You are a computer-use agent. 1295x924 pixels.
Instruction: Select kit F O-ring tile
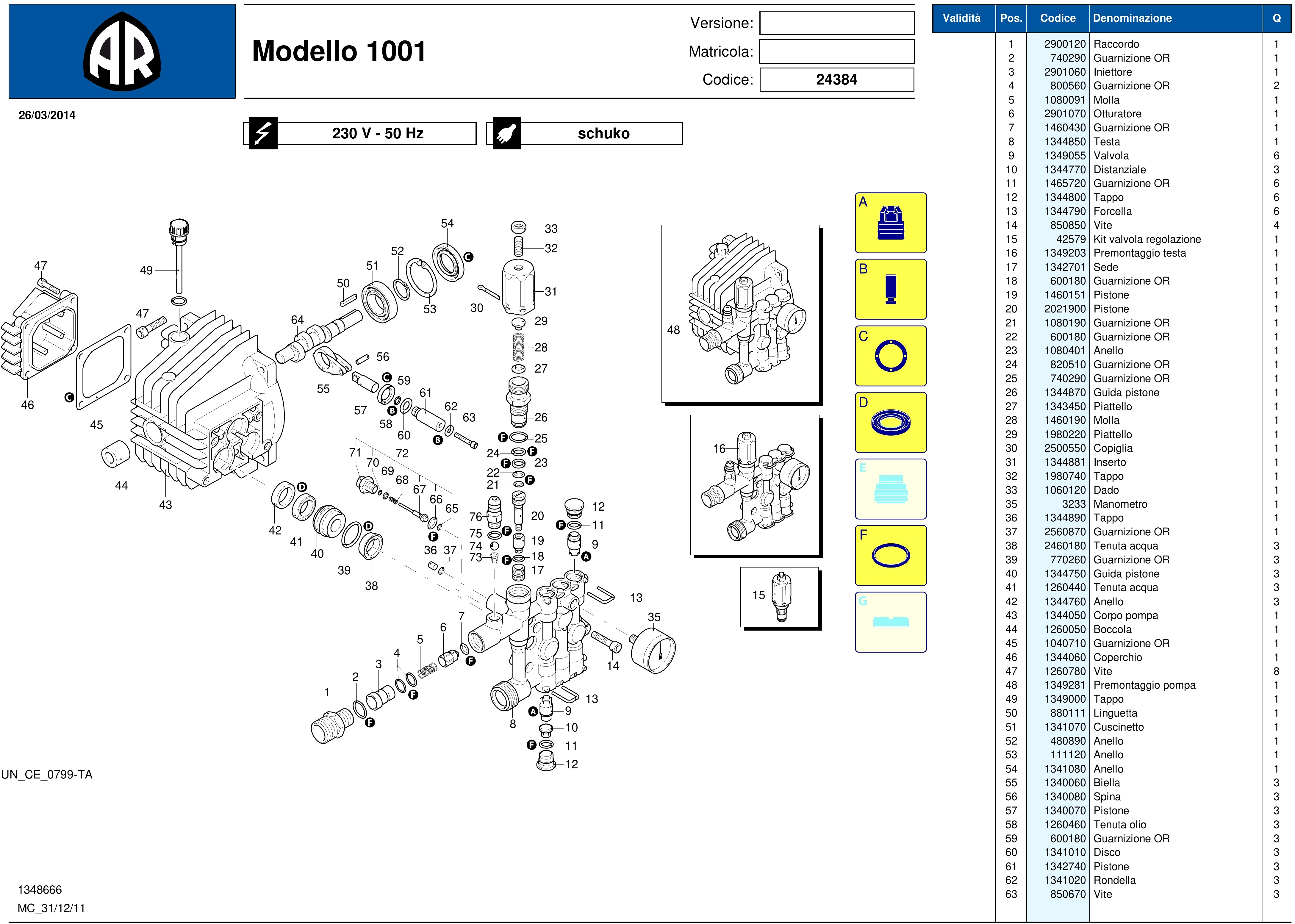click(x=890, y=555)
